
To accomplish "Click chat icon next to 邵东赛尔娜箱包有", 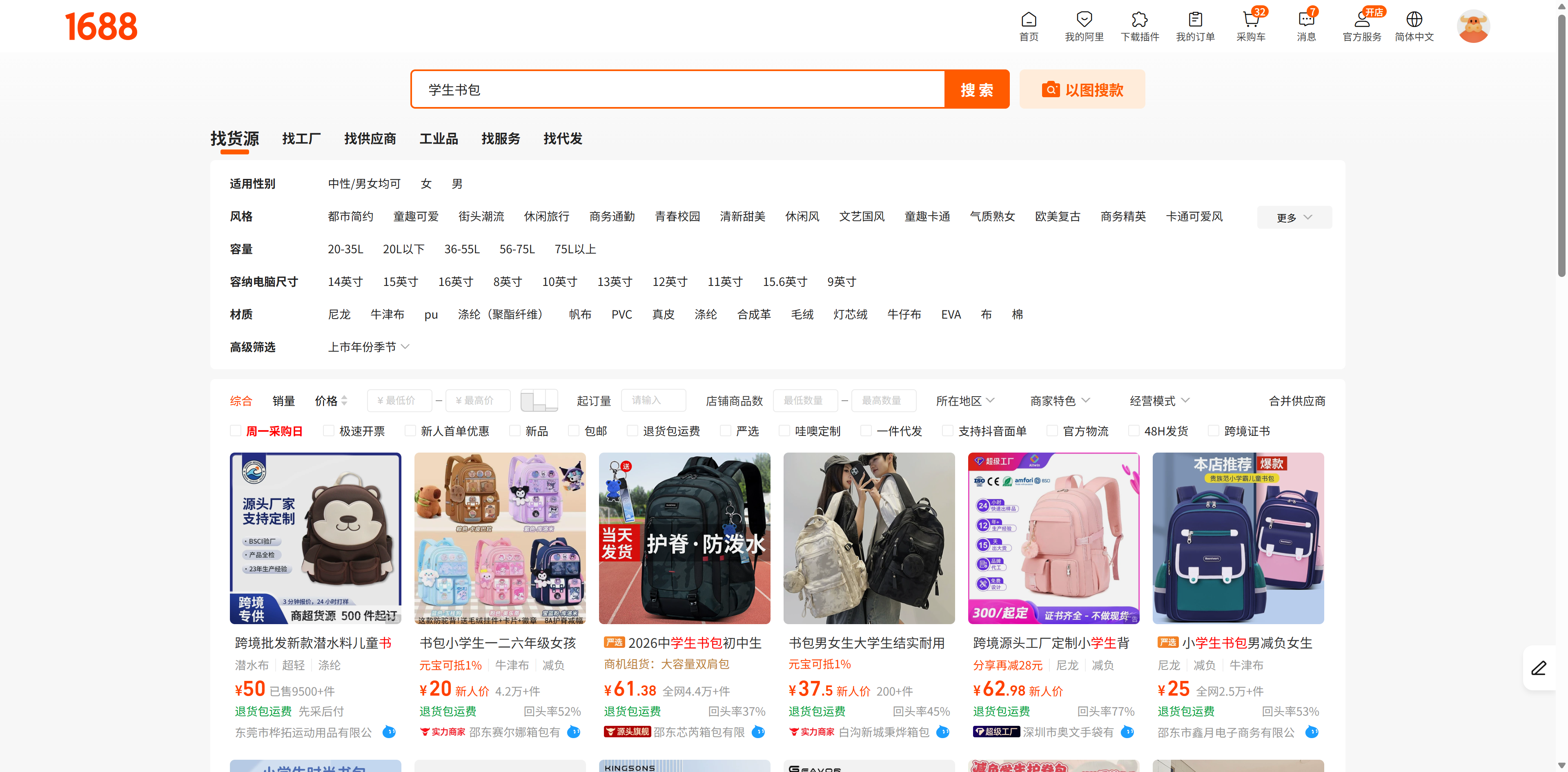I will pos(573,732).
